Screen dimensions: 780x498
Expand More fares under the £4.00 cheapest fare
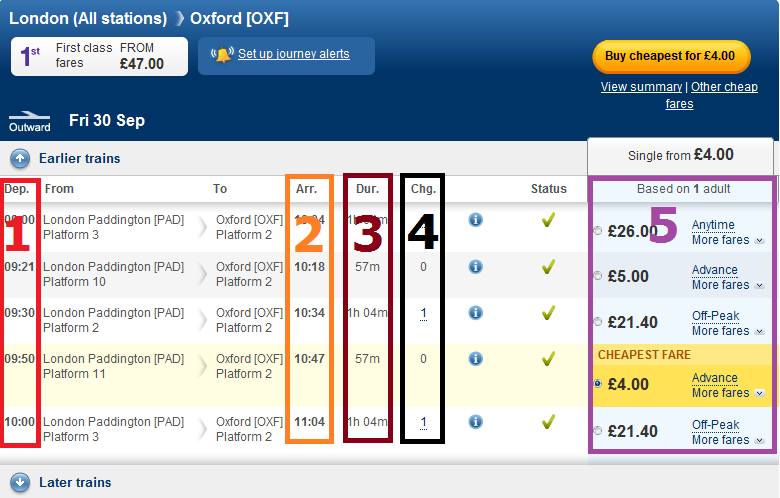[727, 393]
